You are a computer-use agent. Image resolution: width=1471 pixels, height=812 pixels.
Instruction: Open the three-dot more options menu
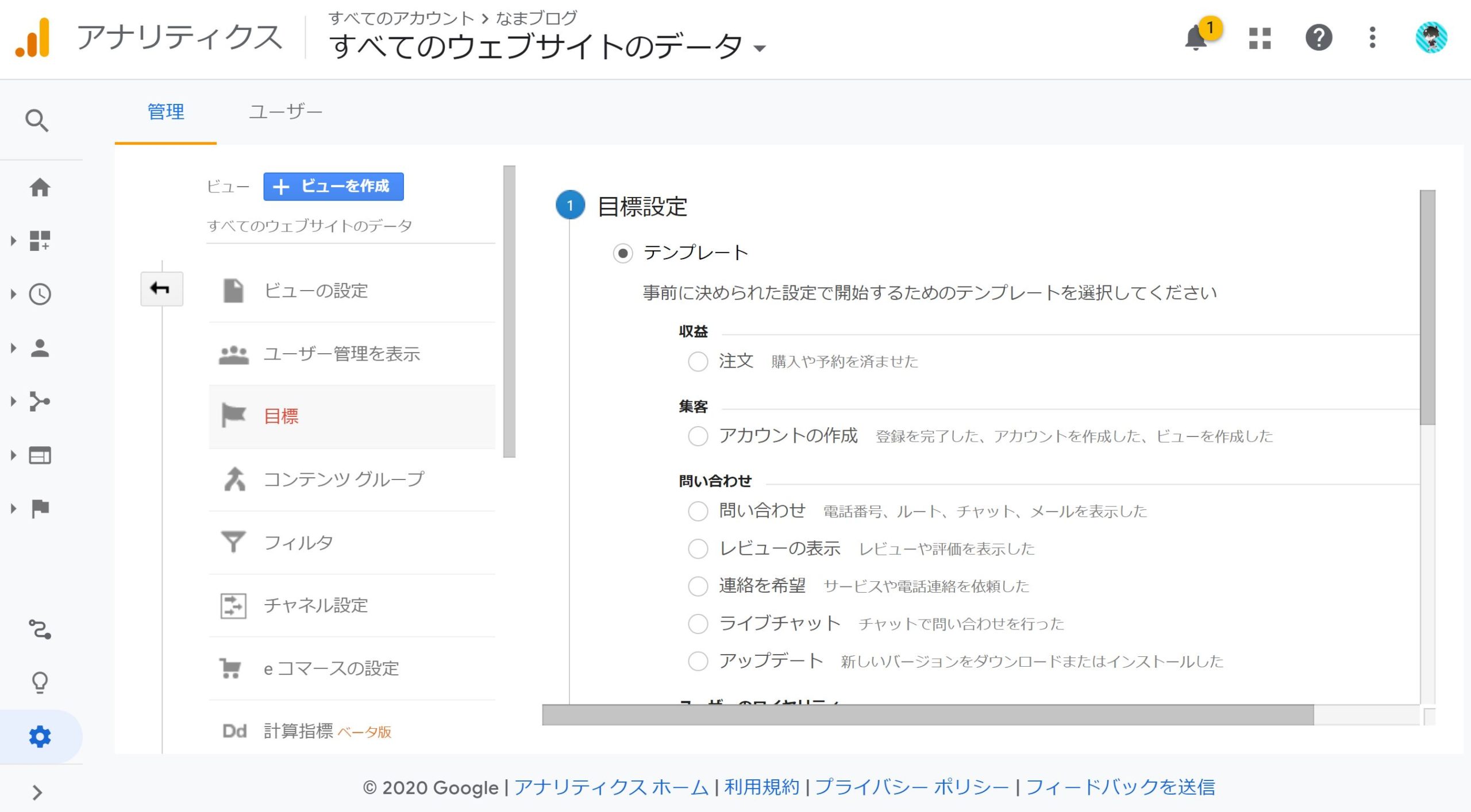[x=1373, y=38]
